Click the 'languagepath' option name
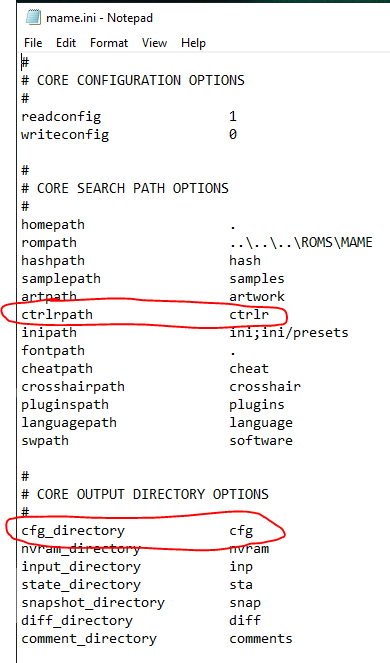390x663 pixels. click(69, 423)
